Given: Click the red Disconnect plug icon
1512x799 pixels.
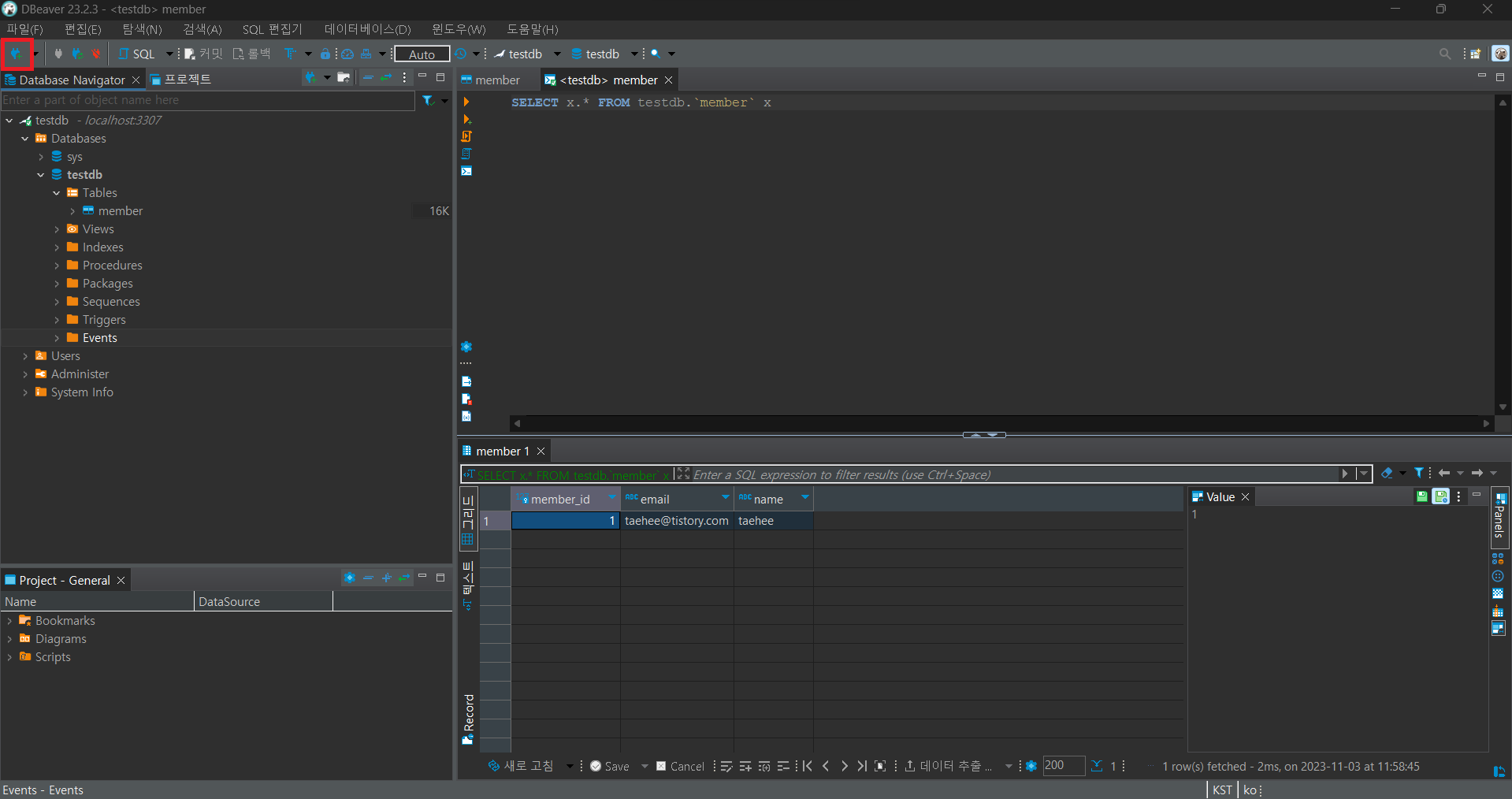Looking at the screenshot, I should pos(96,54).
